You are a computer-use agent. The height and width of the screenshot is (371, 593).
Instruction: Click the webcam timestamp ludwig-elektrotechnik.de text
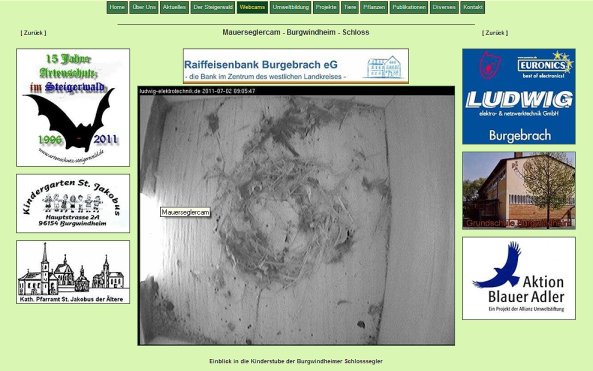click(197, 91)
